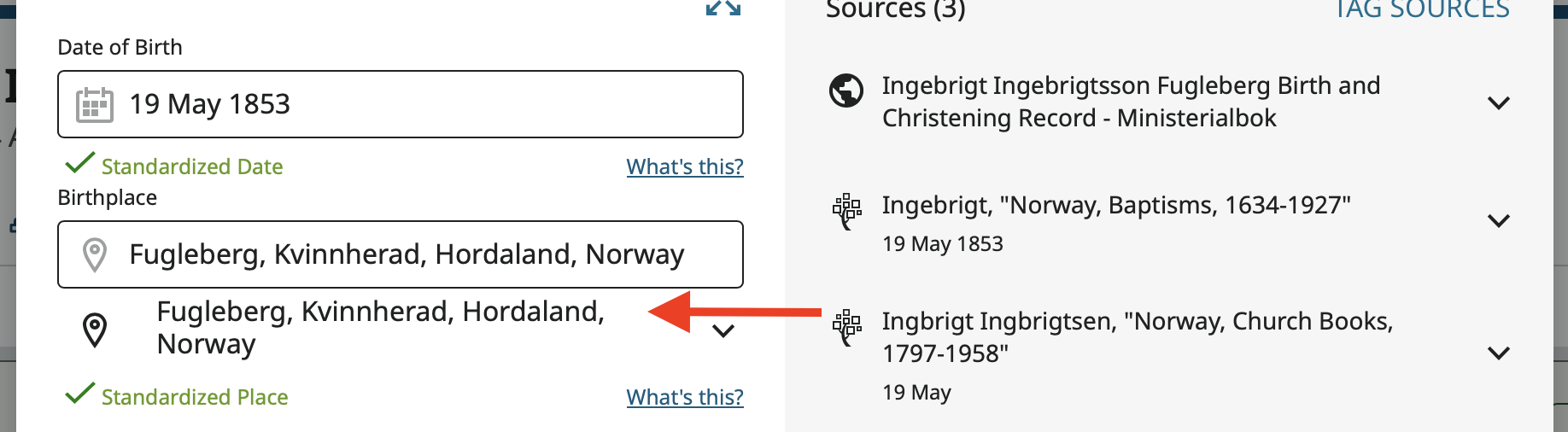Click the tree icon beside Norway Church Books source

(x=846, y=327)
